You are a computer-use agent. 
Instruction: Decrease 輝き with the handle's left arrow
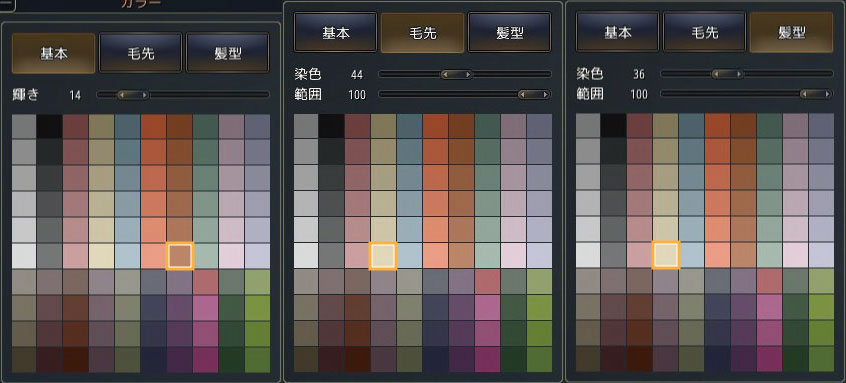click(121, 95)
